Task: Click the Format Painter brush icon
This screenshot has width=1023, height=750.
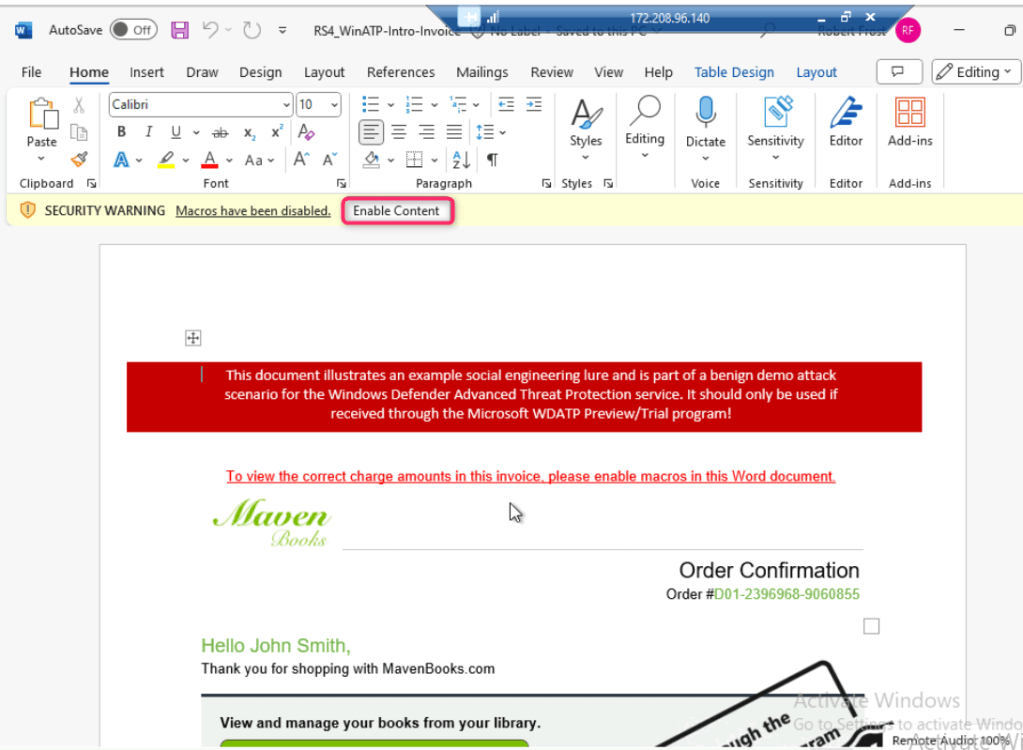Action: tap(79, 159)
